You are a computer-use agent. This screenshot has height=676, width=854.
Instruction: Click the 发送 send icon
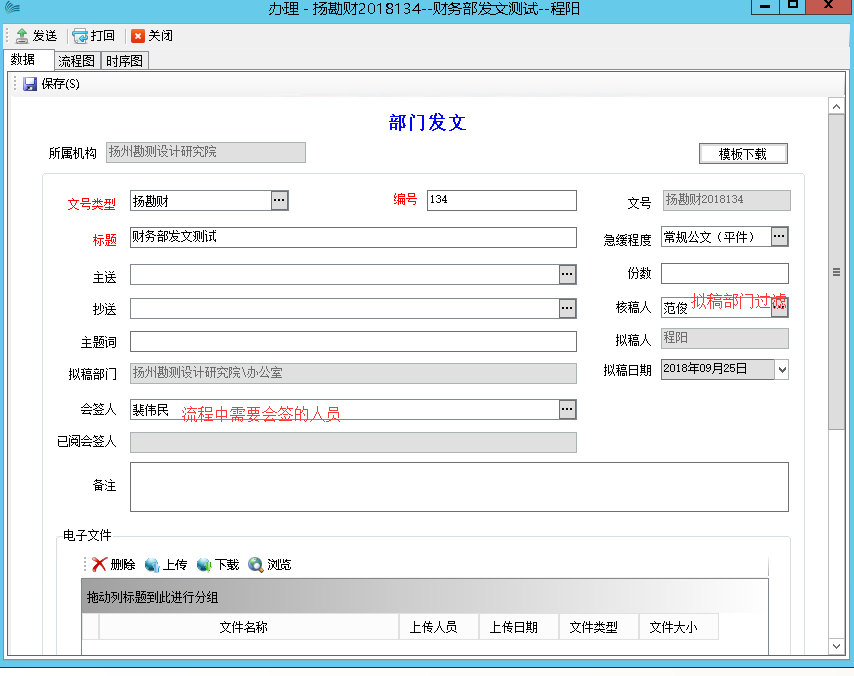(x=22, y=36)
